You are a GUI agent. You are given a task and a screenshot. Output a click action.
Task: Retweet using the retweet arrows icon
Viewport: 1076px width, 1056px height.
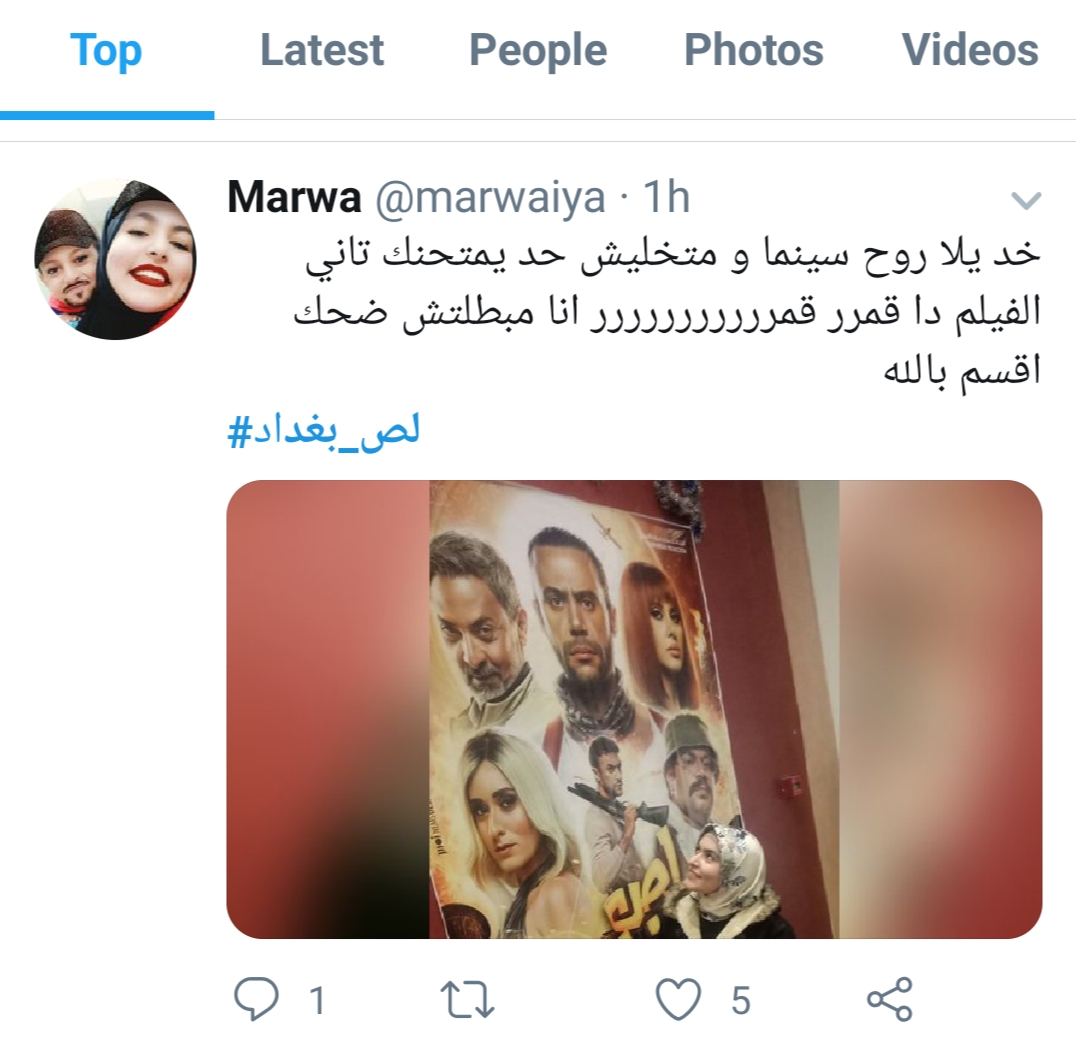click(467, 1000)
